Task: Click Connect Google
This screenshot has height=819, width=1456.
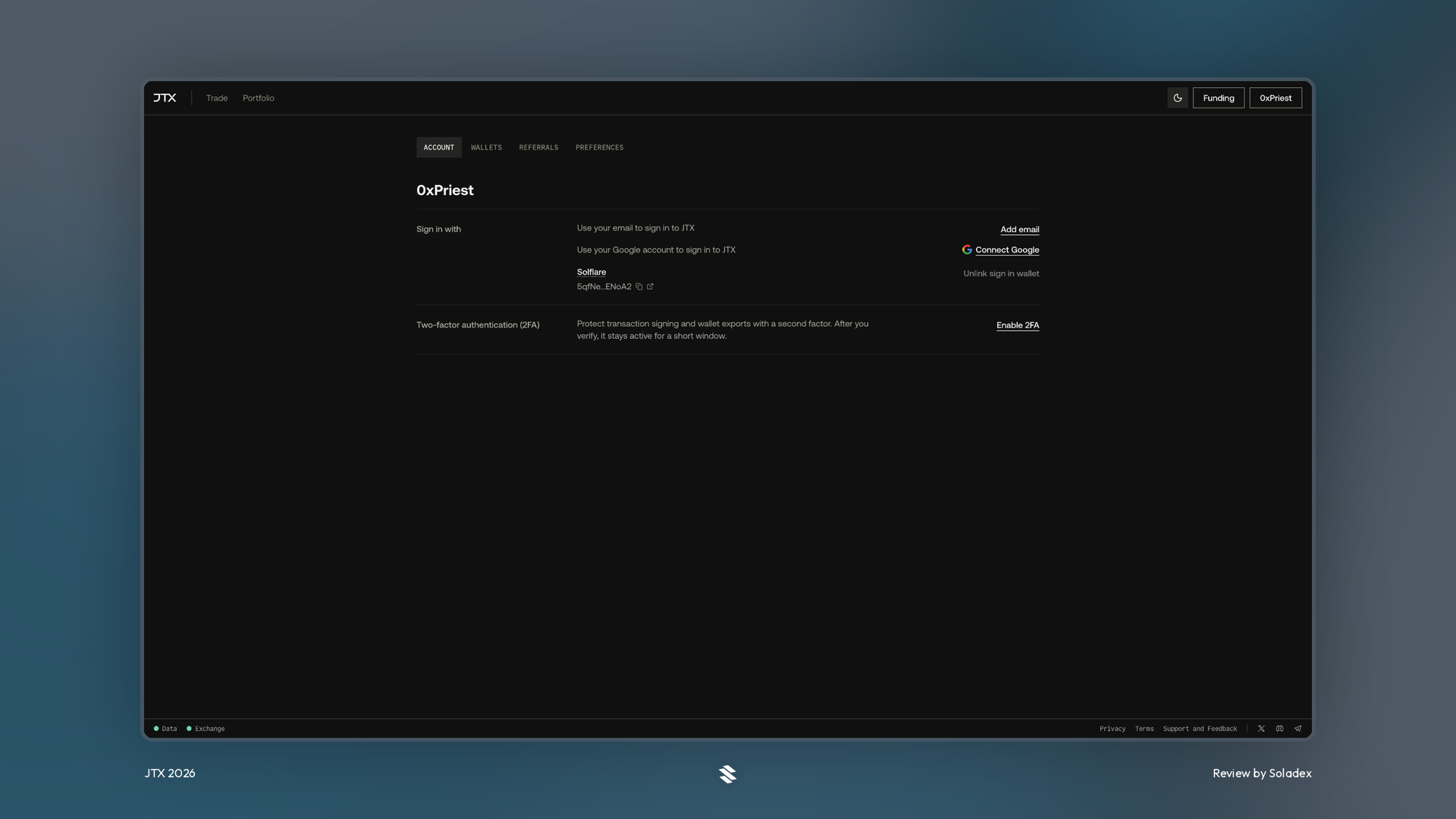Action: click(1007, 249)
